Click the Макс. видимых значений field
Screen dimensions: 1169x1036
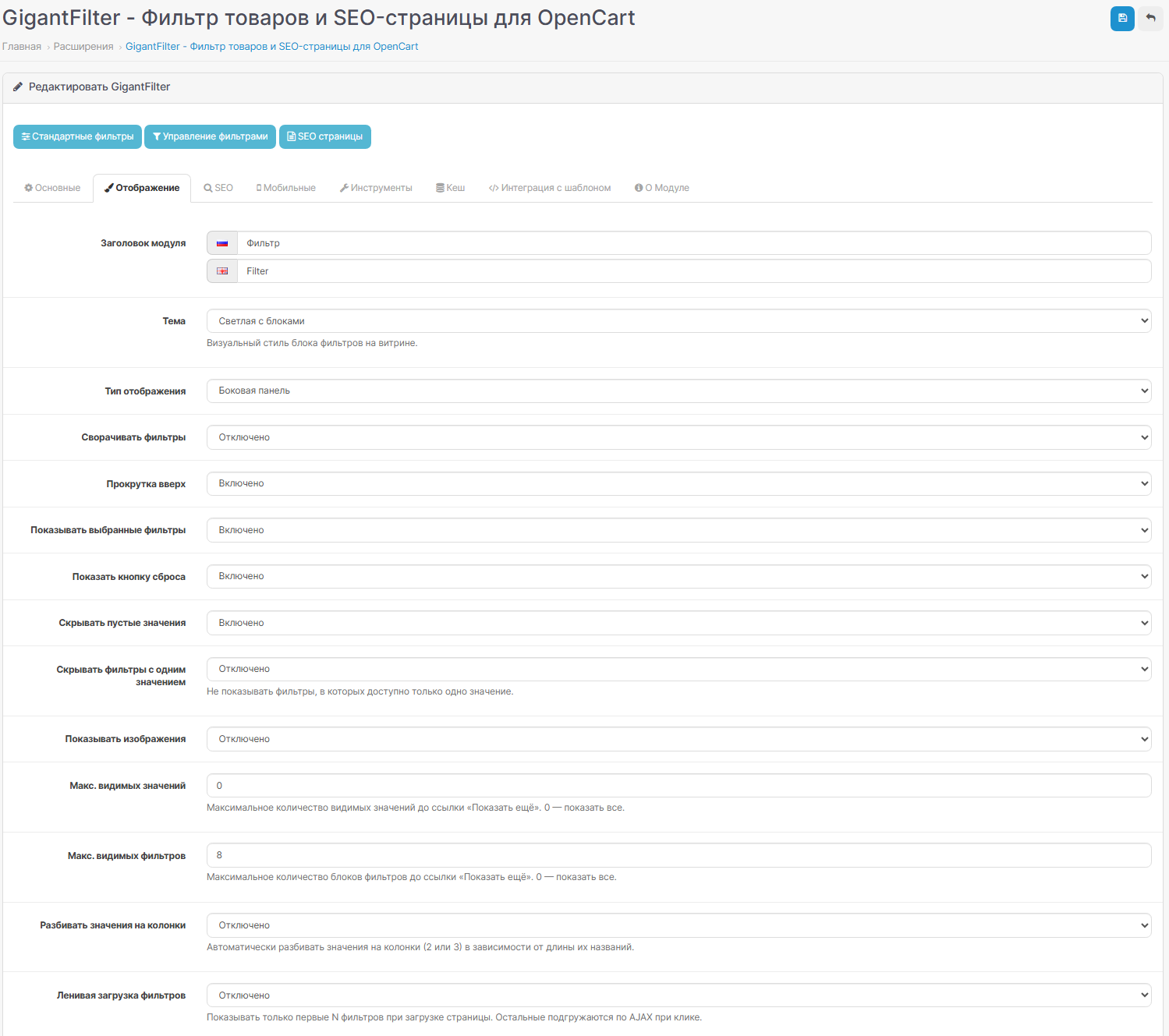coord(678,786)
